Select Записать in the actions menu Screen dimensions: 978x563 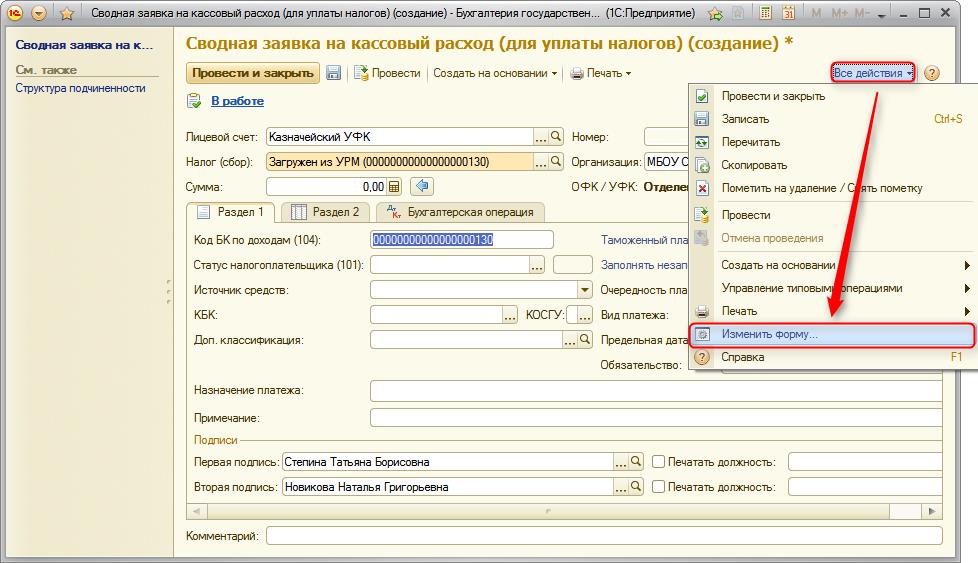pyautogui.click(x=832, y=119)
